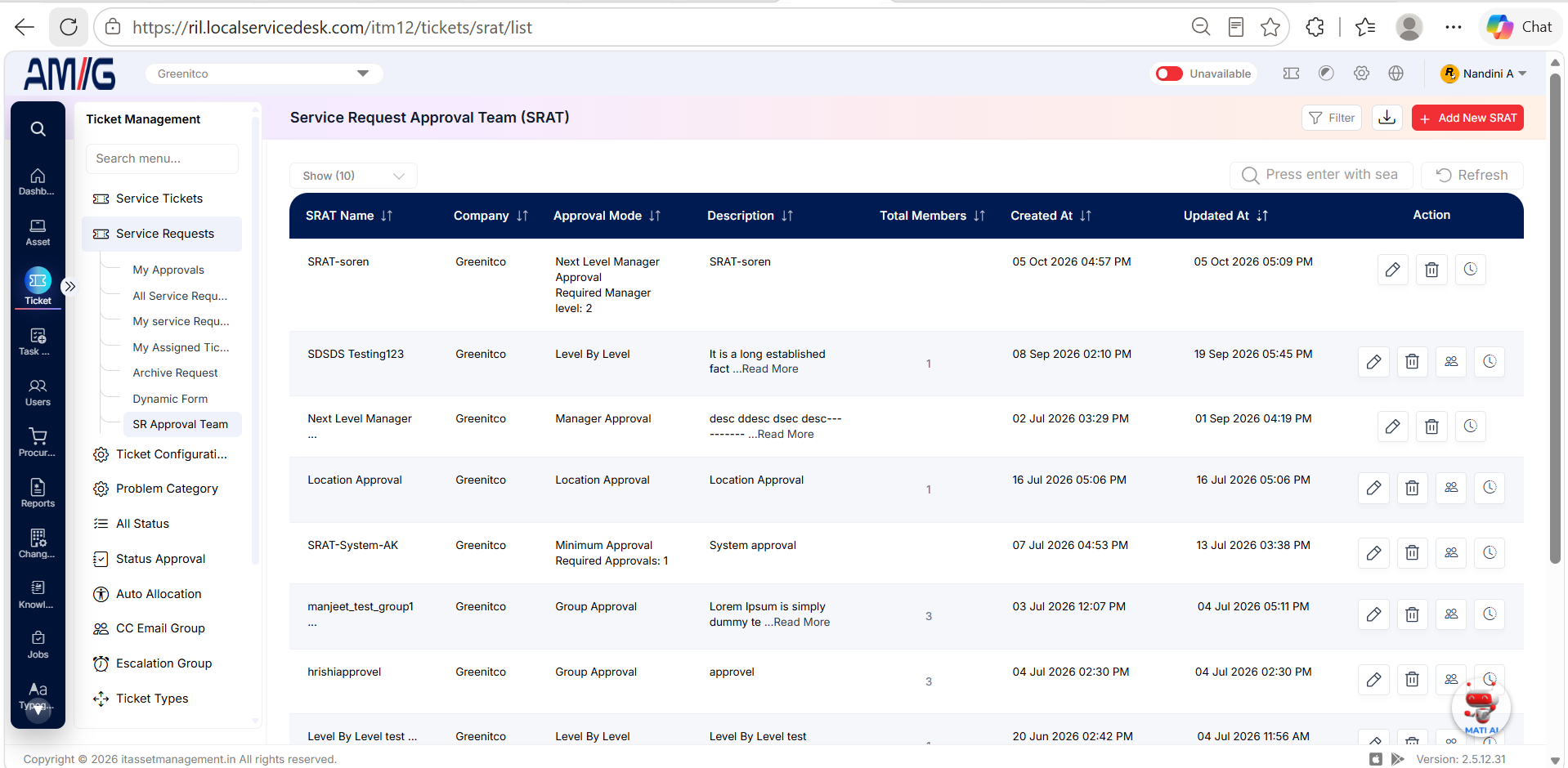Image resolution: width=1568 pixels, height=768 pixels.
Task: Toggle the Unavailable availability switch
Action: (1169, 74)
